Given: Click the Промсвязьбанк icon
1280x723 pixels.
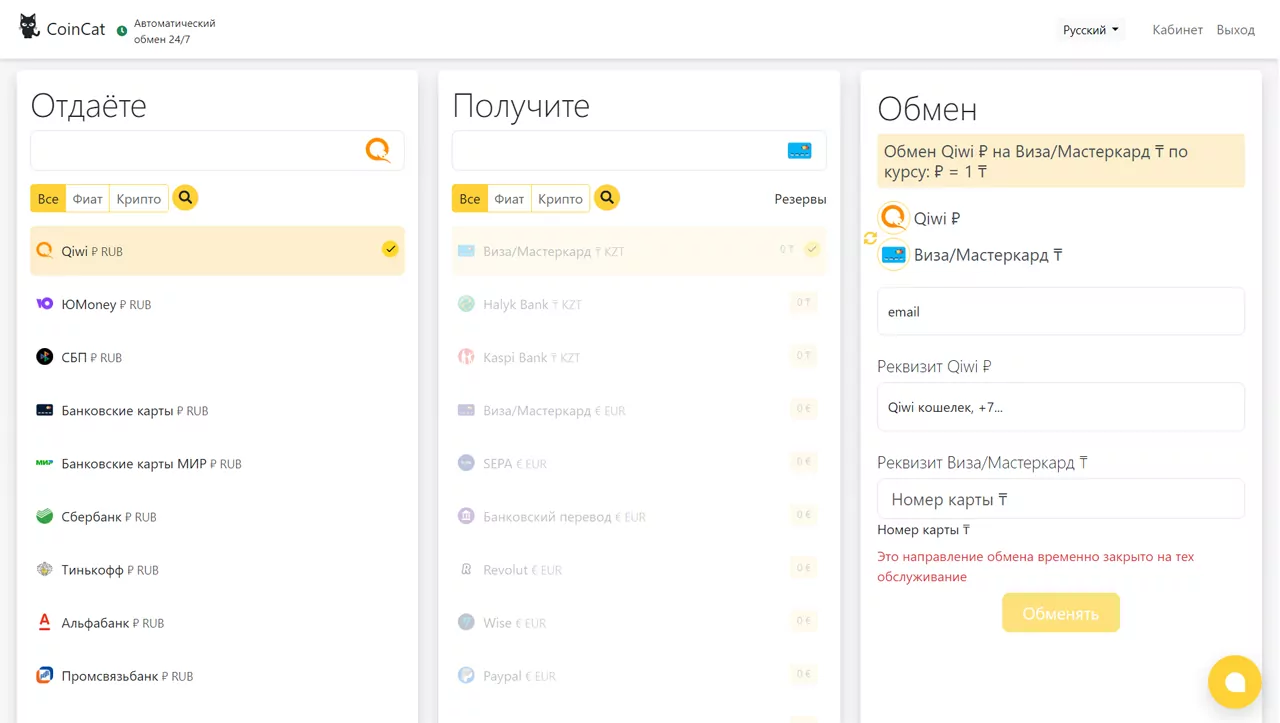Looking at the screenshot, I should tap(44, 675).
